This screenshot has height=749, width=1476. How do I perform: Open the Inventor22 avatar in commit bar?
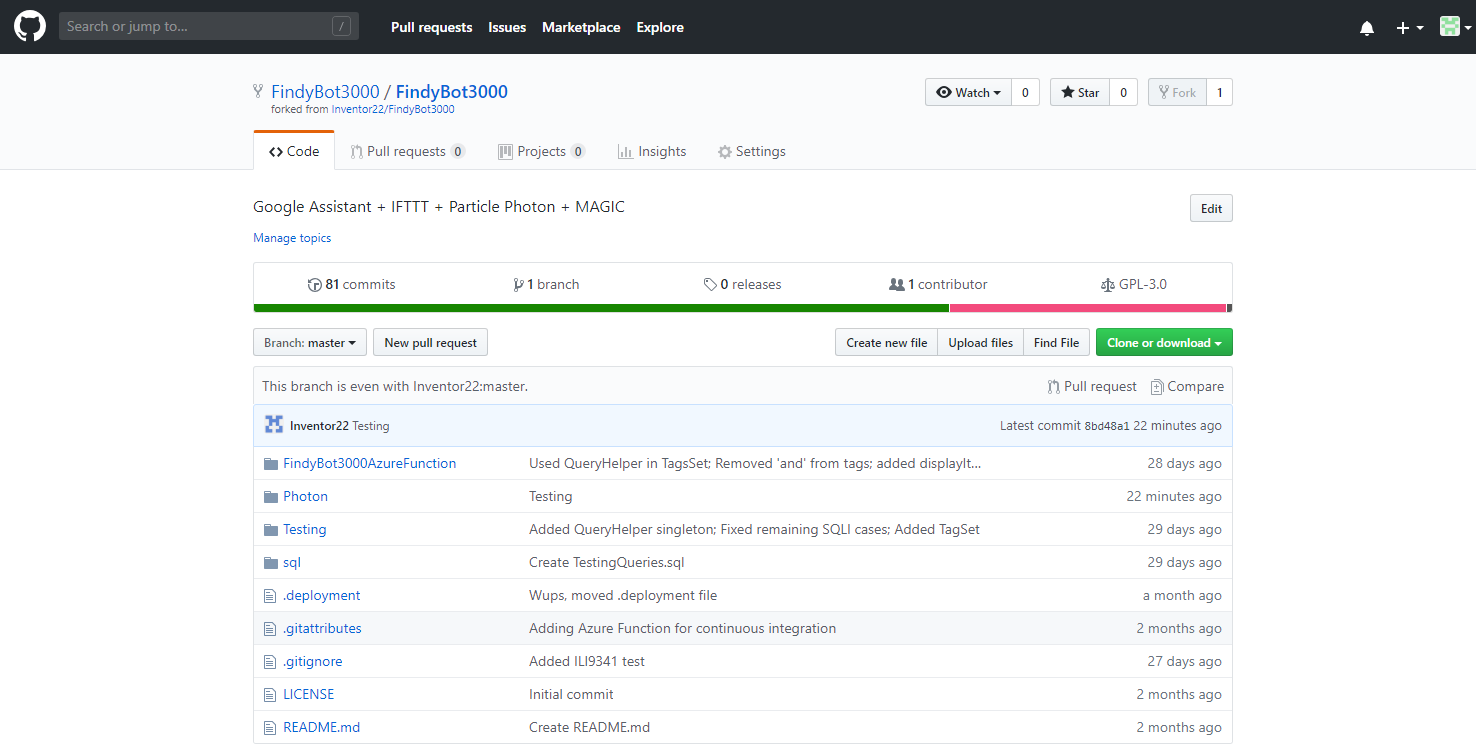click(x=273, y=425)
